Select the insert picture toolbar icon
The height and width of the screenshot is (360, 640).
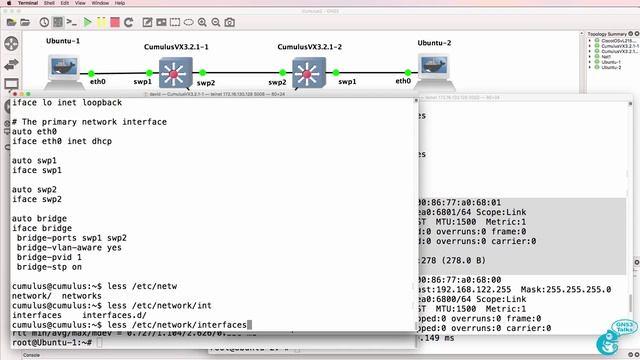(x=161, y=22)
